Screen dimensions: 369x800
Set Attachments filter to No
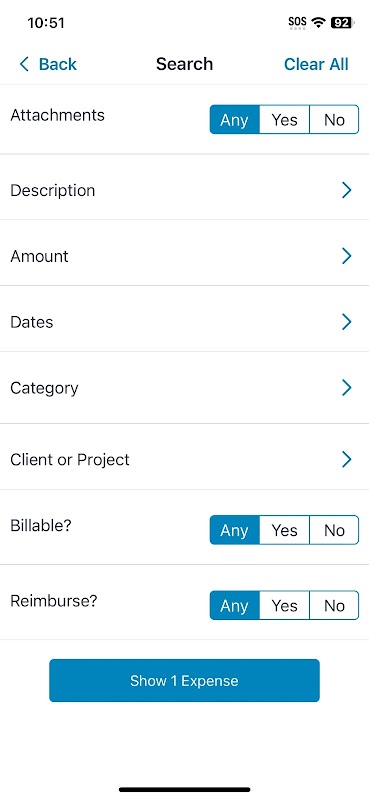click(x=334, y=120)
